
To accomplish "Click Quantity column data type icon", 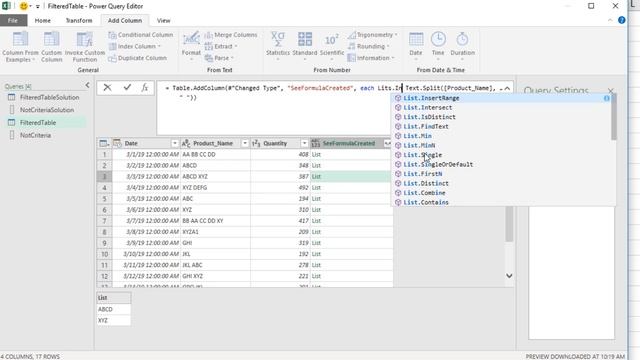I will [x=256, y=143].
